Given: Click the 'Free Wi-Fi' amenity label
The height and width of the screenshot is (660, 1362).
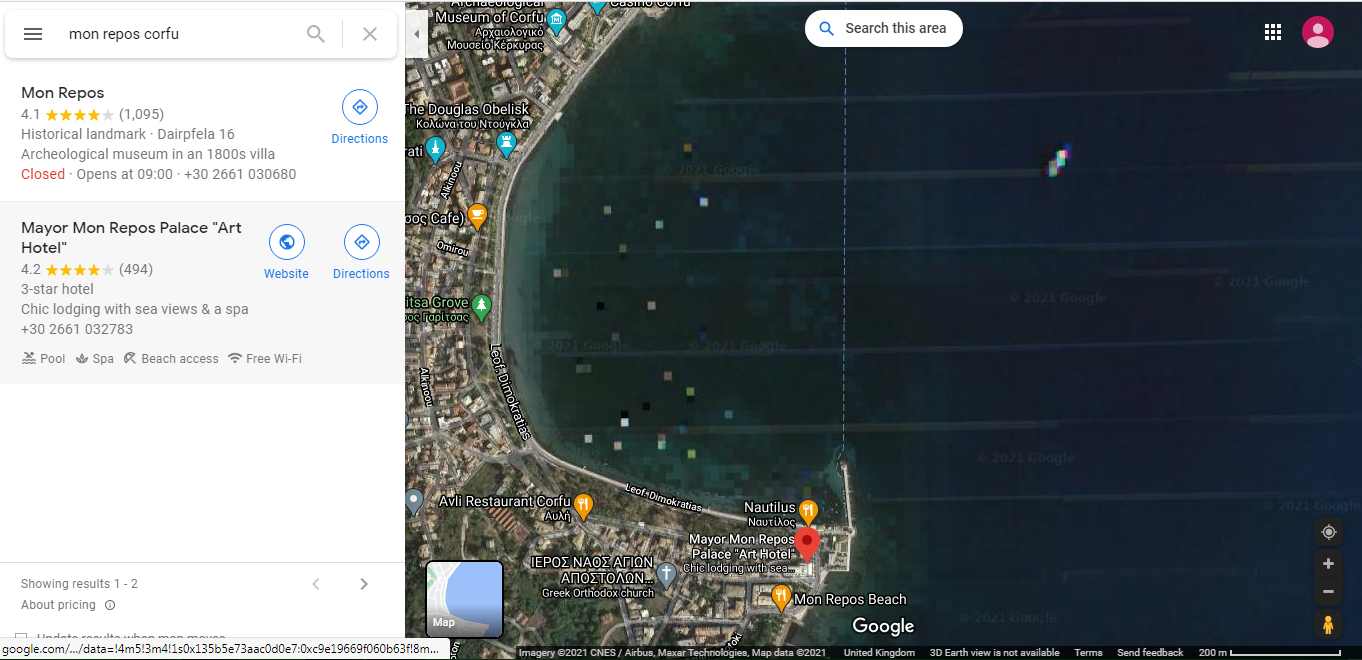Looking at the screenshot, I should click(x=274, y=359).
